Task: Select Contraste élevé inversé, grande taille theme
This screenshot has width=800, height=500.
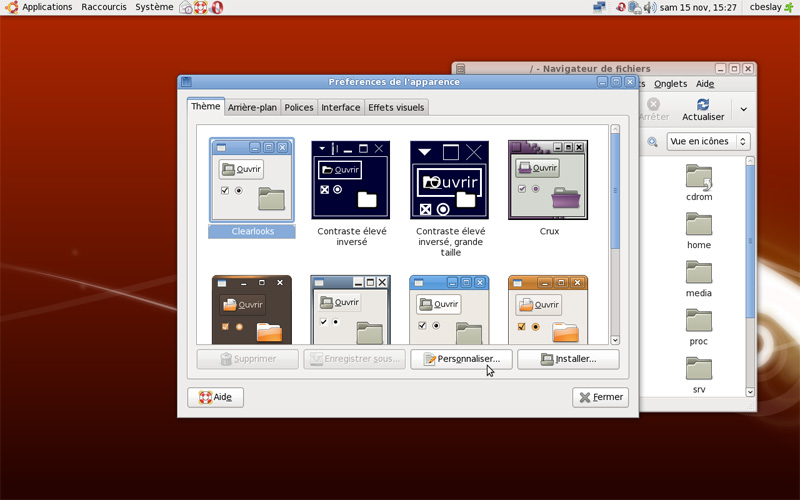Action: point(449,180)
